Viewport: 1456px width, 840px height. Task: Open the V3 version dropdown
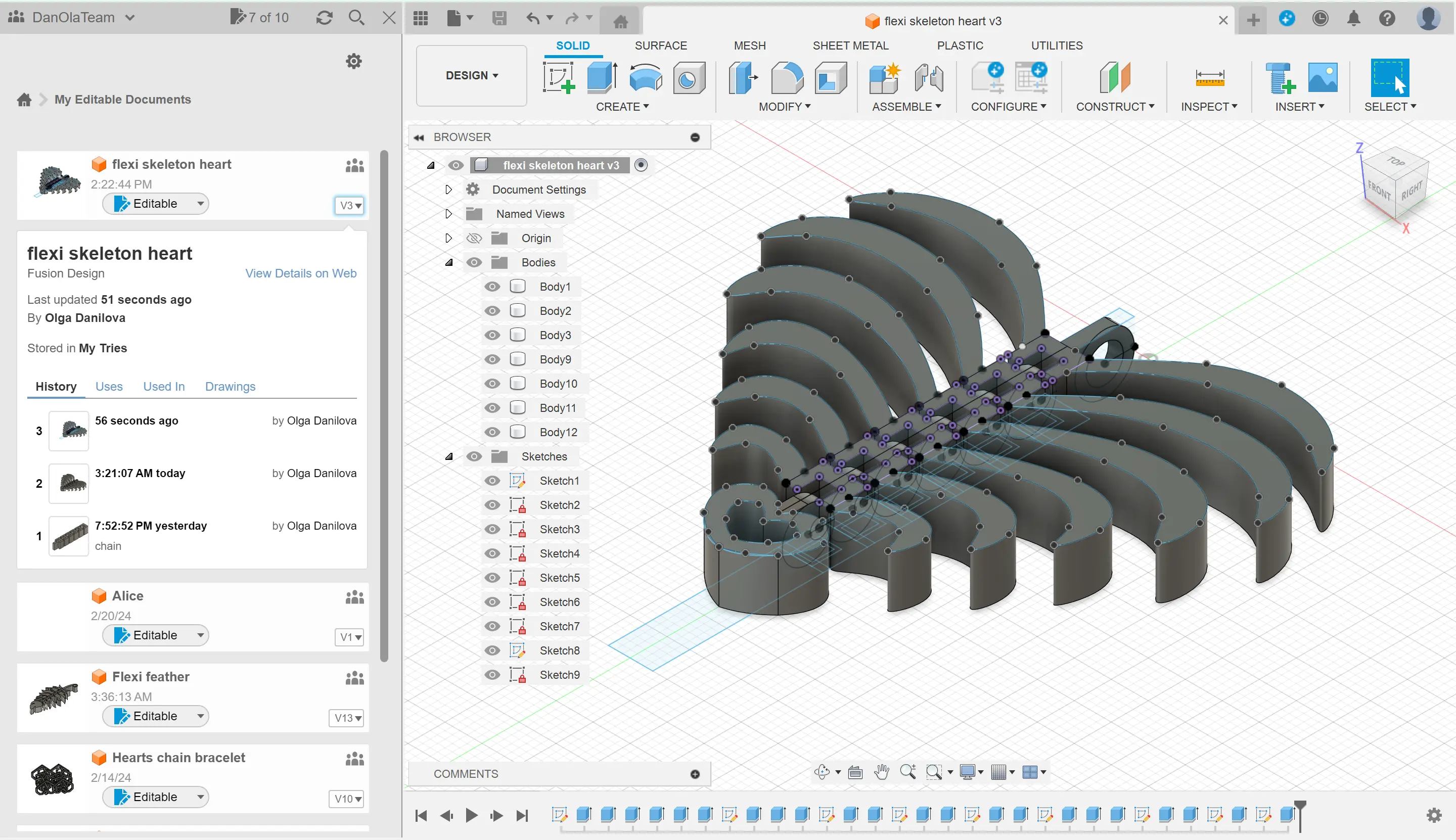pos(349,205)
